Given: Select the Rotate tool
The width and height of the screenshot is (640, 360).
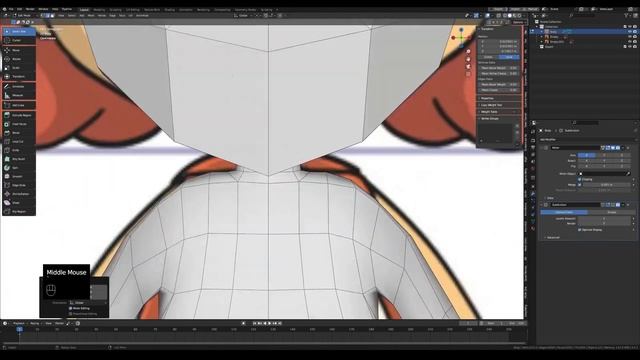Looking at the screenshot, I should click(19, 59).
